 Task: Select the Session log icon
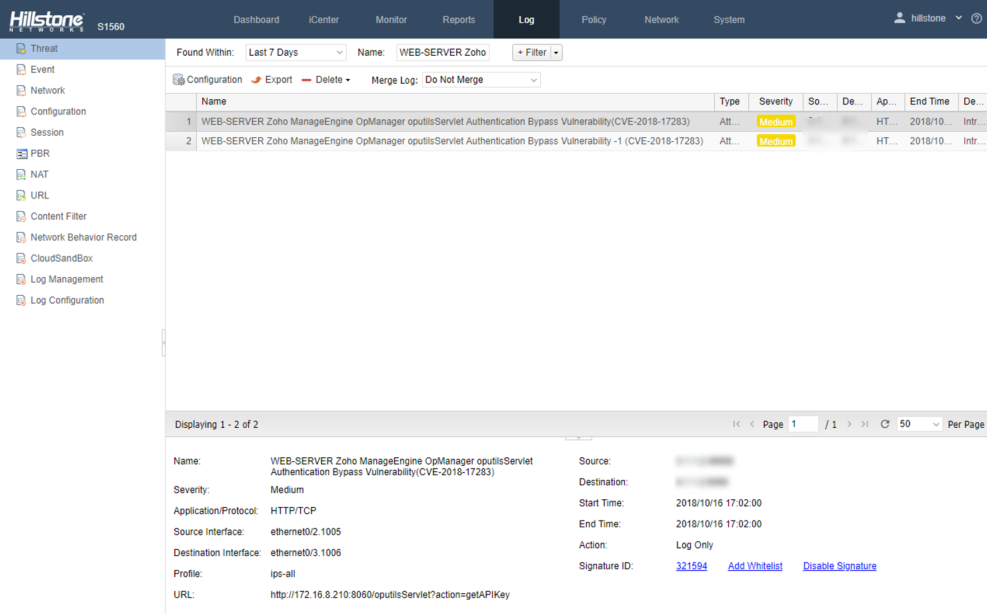[x=21, y=132]
